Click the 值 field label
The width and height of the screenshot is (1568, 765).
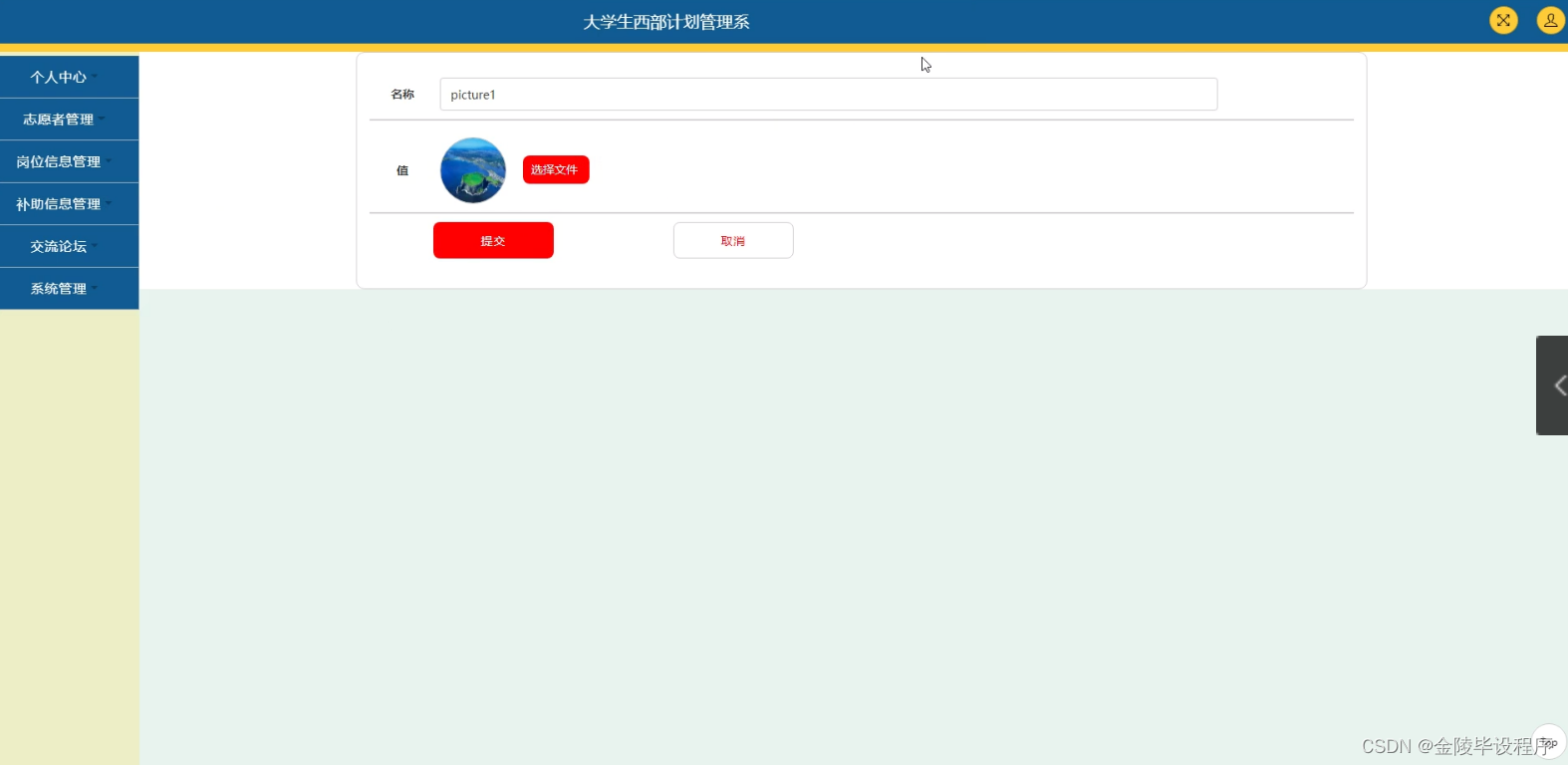[x=402, y=170]
